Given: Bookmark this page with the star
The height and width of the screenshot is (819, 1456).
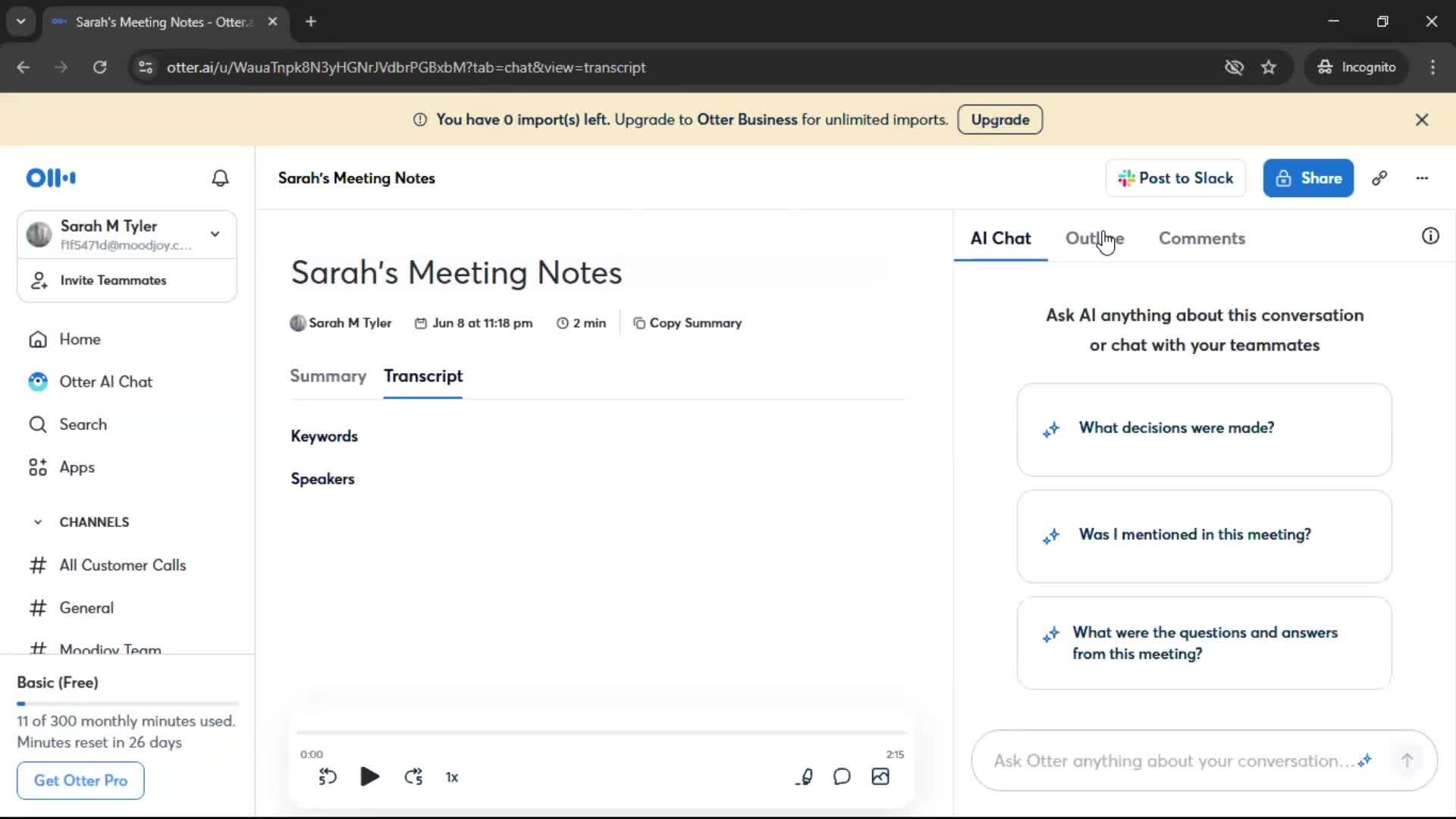Looking at the screenshot, I should point(1269,67).
